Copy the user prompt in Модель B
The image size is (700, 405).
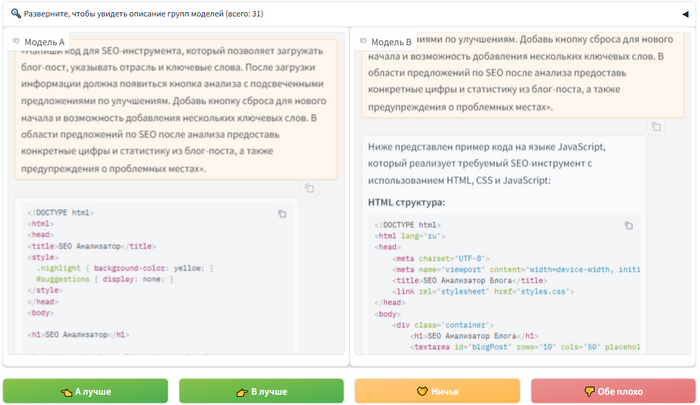656,127
